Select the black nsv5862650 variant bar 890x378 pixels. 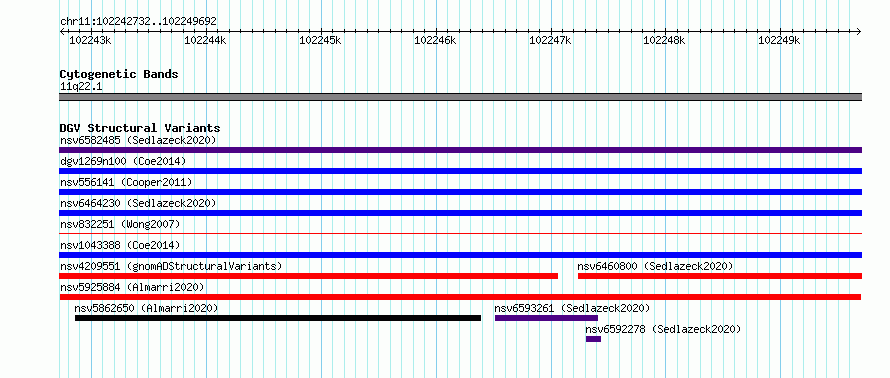coord(278,318)
